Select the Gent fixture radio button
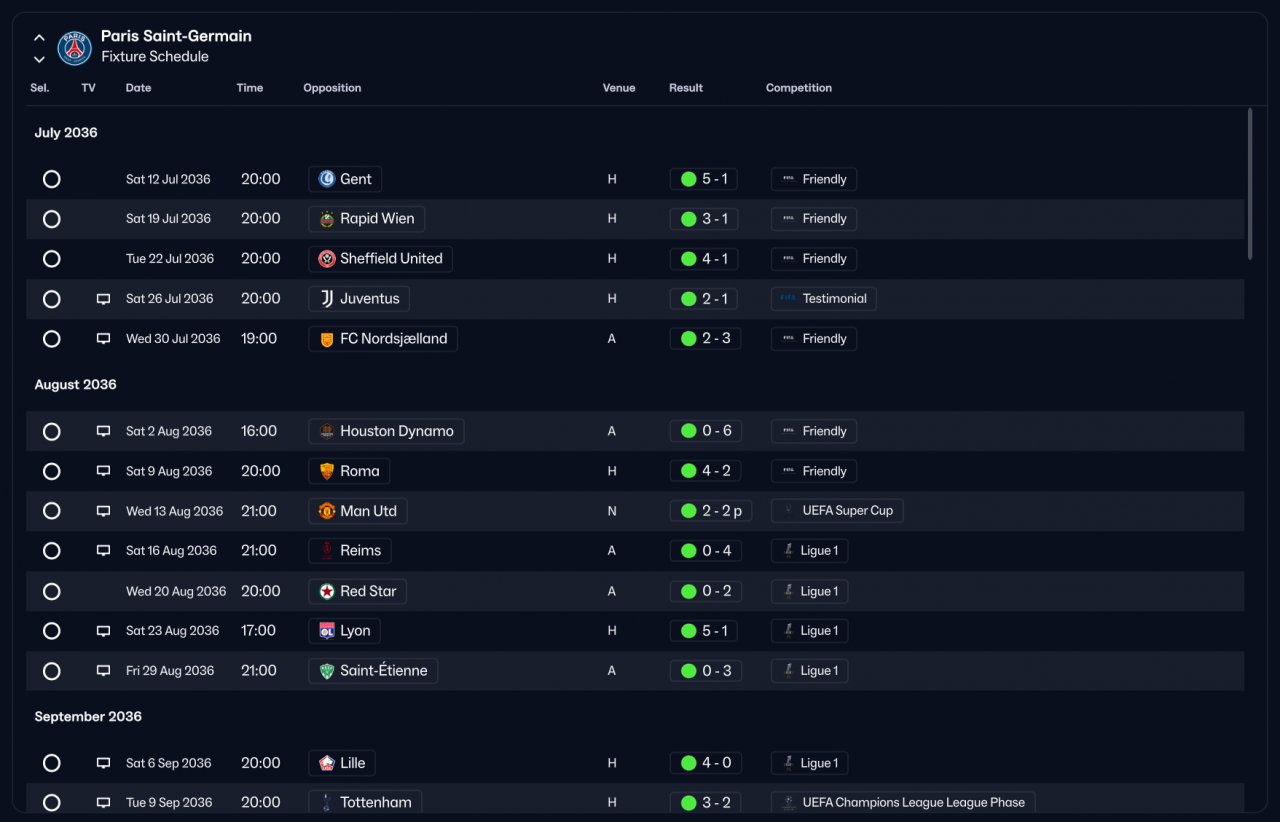The height and width of the screenshot is (822, 1280). (52, 179)
